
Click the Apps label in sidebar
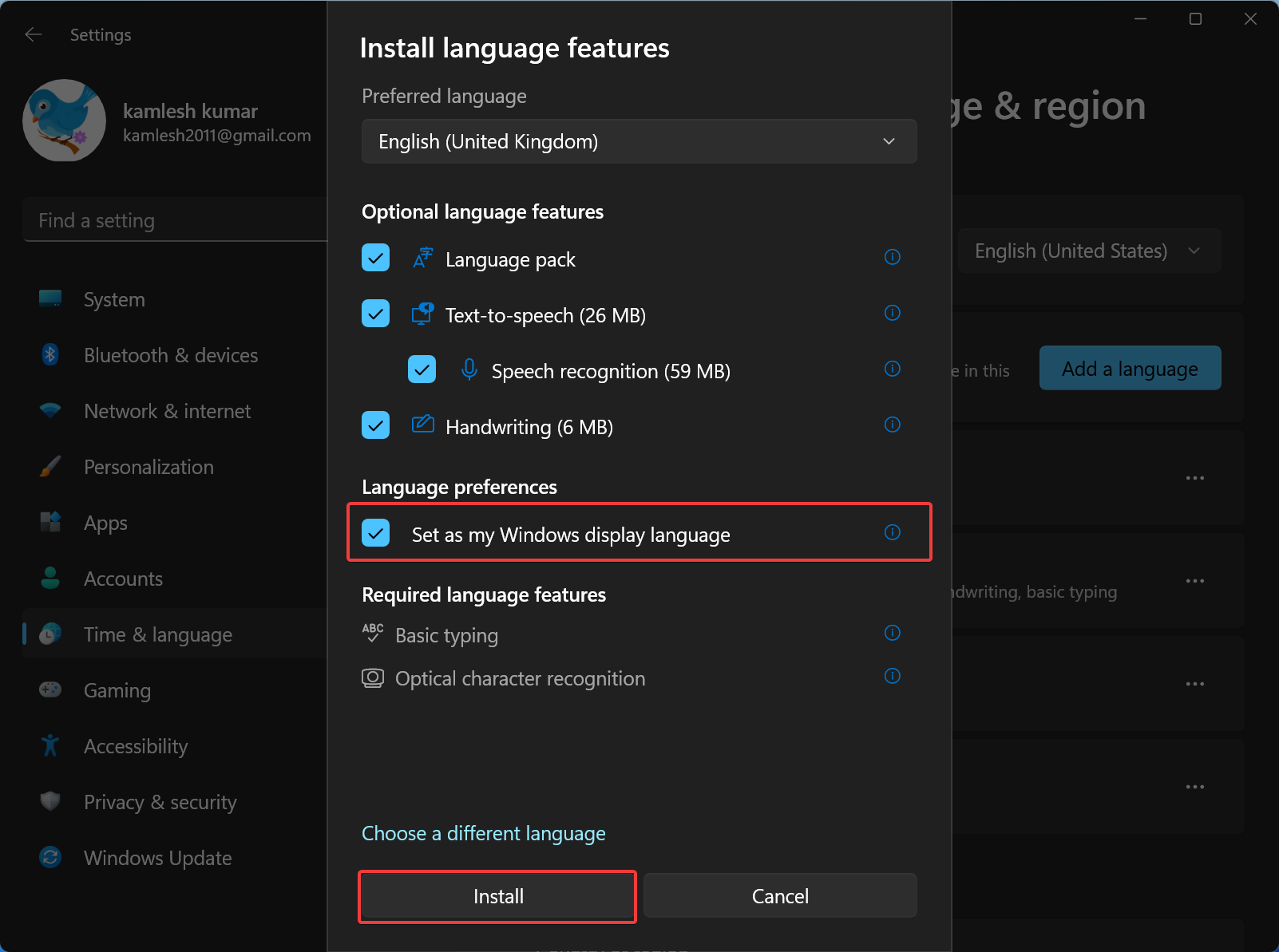[105, 523]
